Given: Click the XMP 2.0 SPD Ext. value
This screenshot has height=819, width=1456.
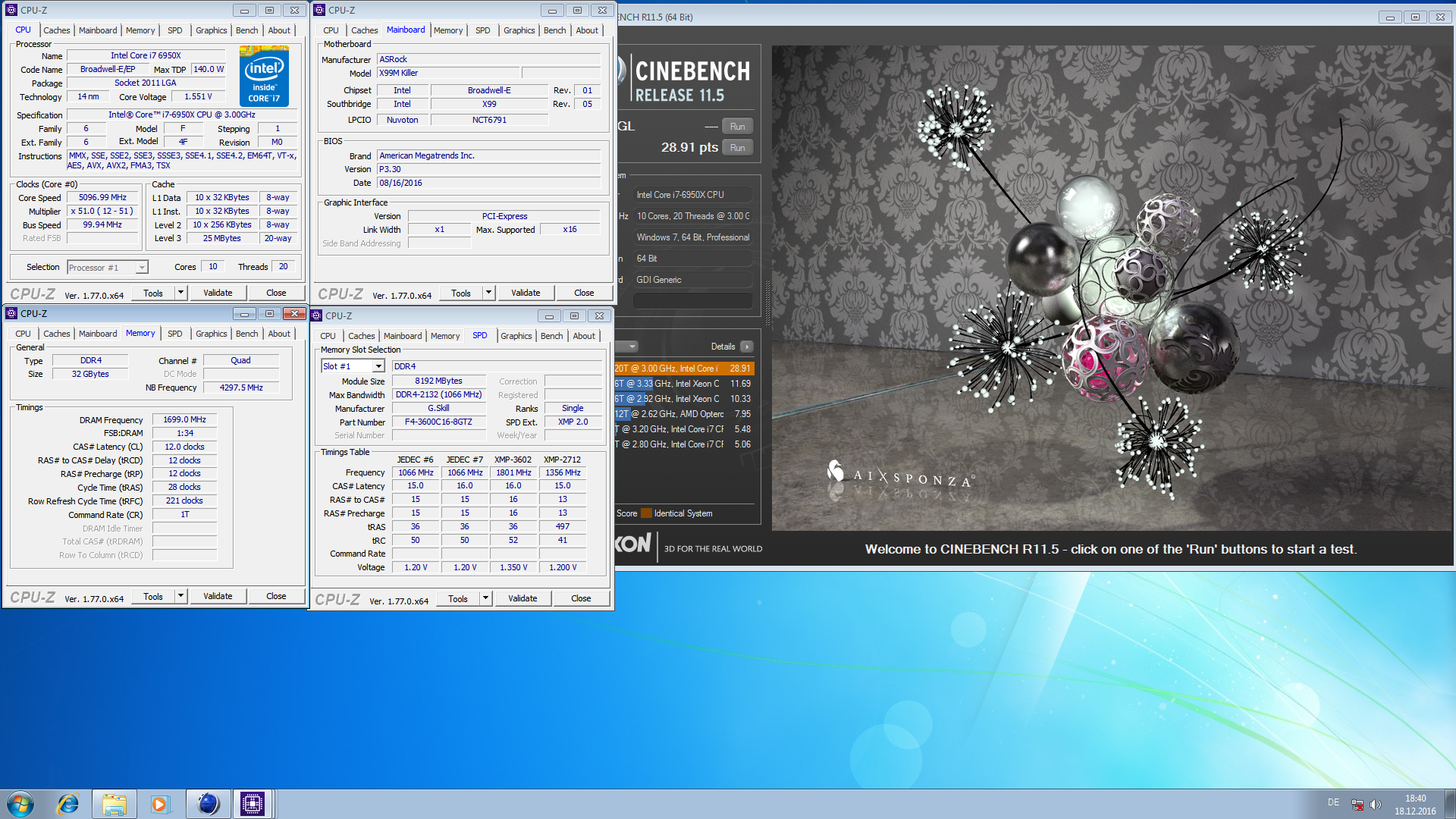Looking at the screenshot, I should (x=573, y=422).
